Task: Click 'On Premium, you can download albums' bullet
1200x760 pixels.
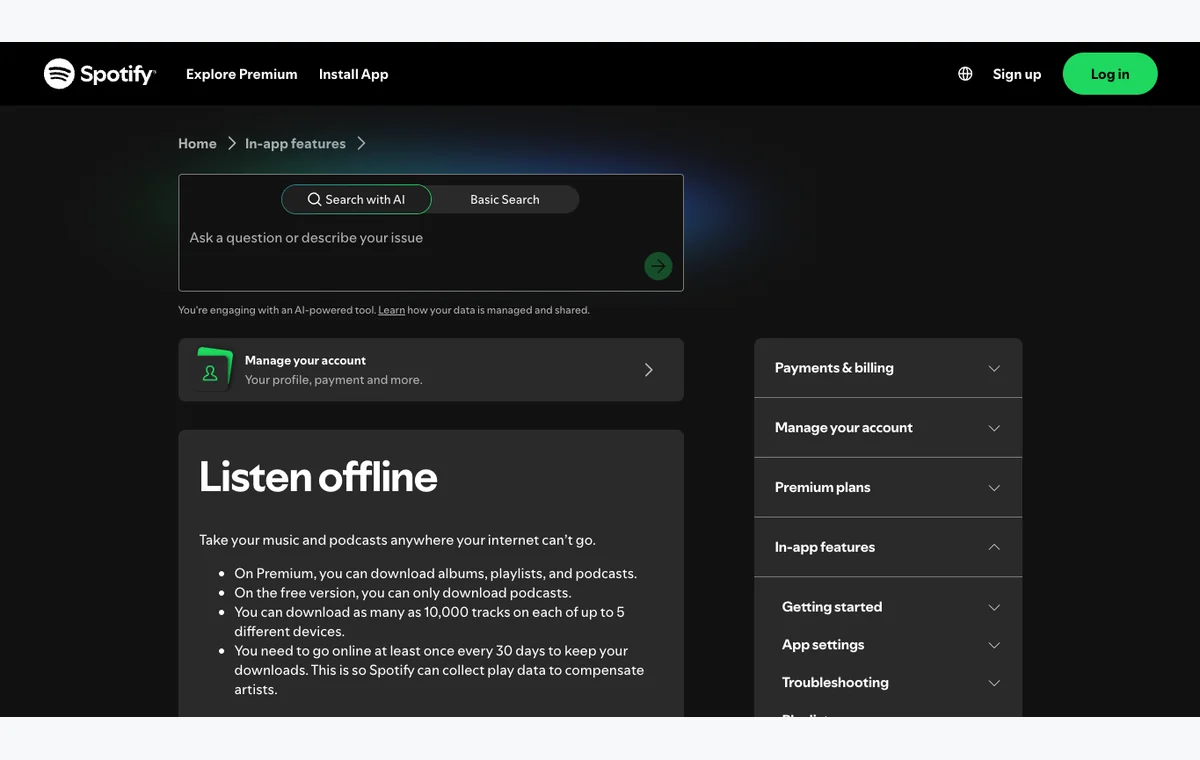Action: pos(435,574)
